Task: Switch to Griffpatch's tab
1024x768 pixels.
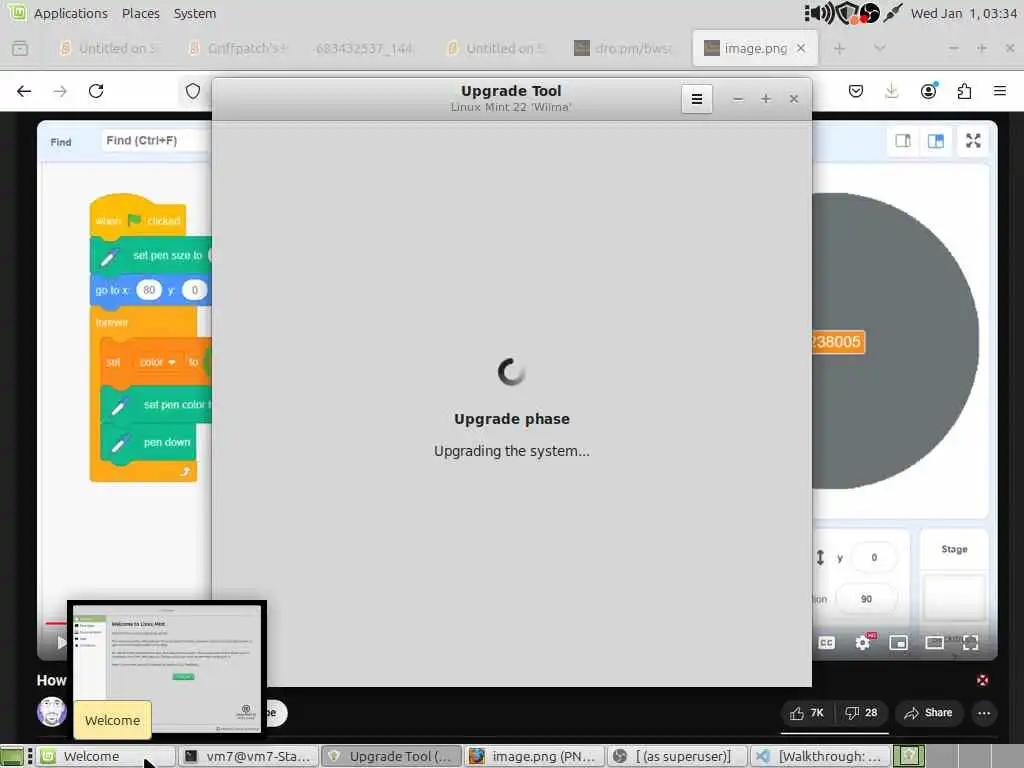Action: [x=238, y=48]
